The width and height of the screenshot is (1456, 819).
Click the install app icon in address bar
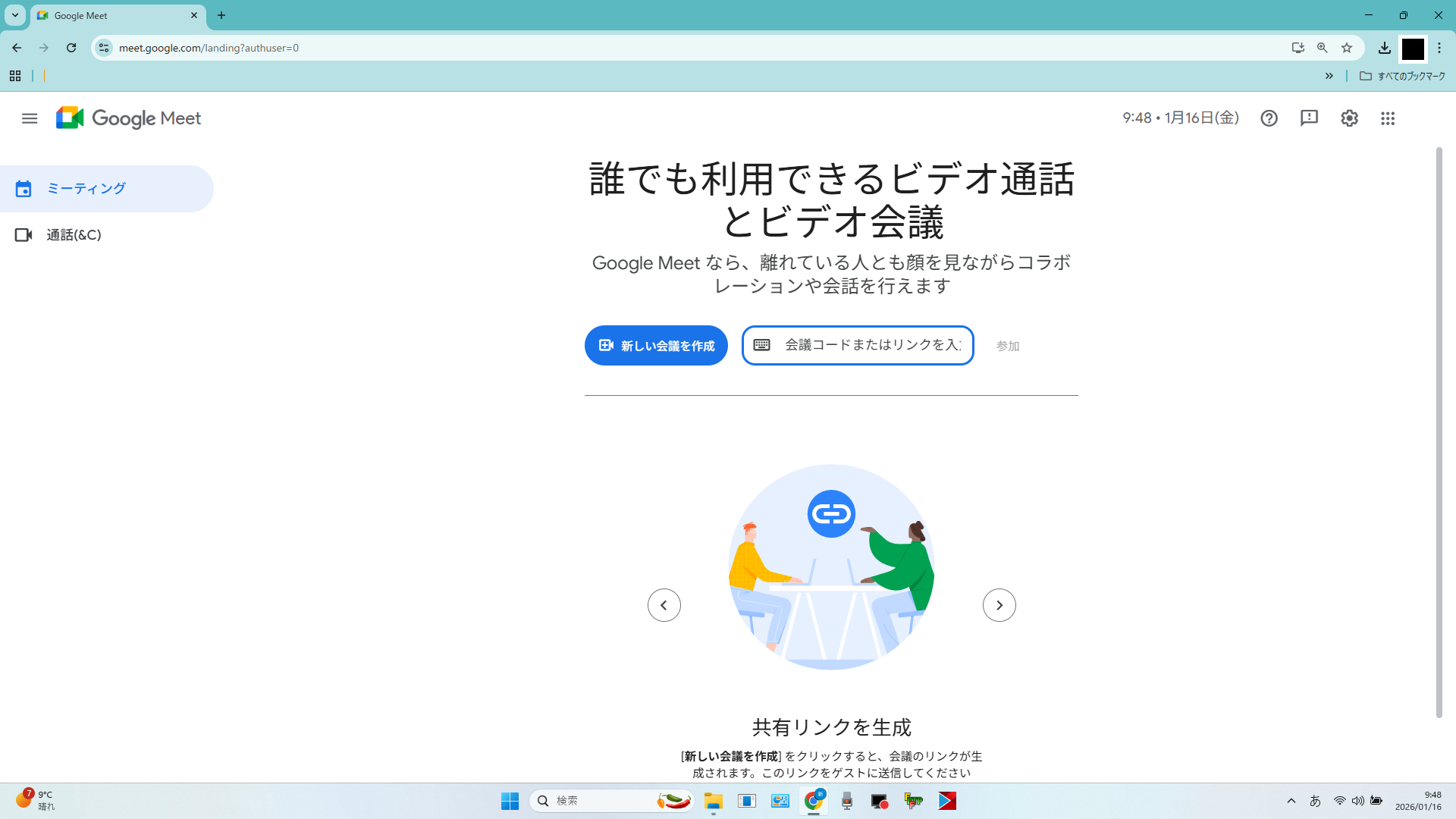1298,48
